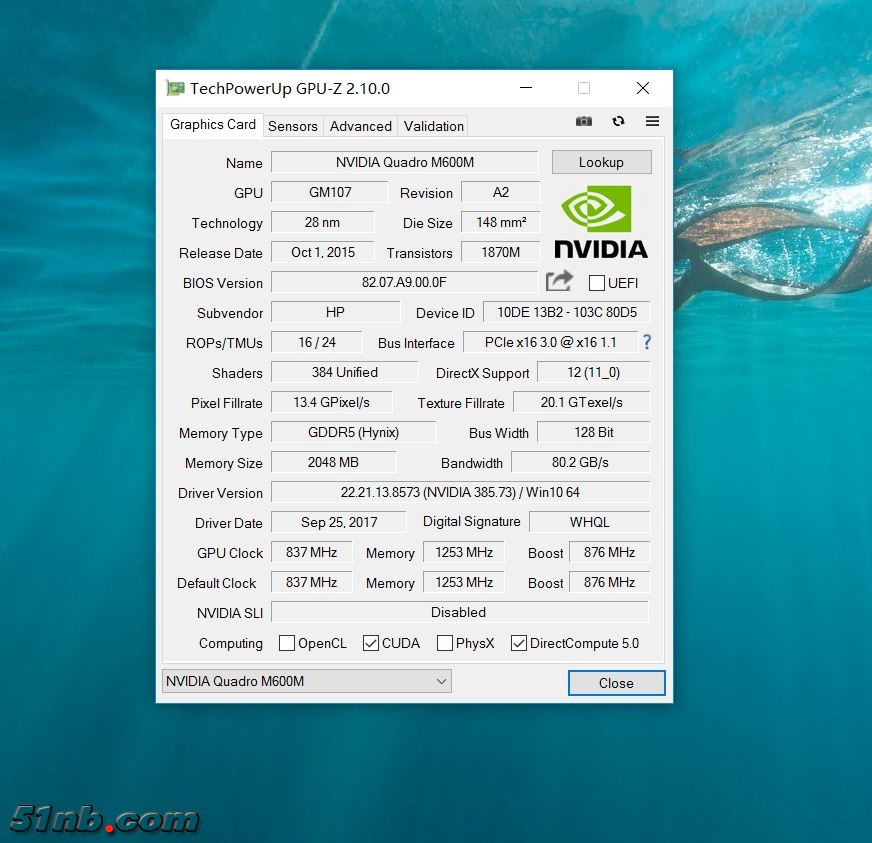Click the BIOS share/export arrow icon
872x843 pixels.
[x=560, y=282]
